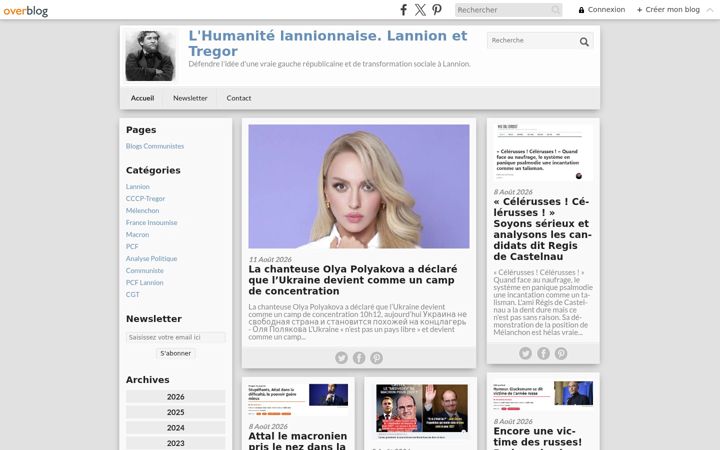Open the Macron category
The height and width of the screenshot is (450, 720).
(137, 234)
